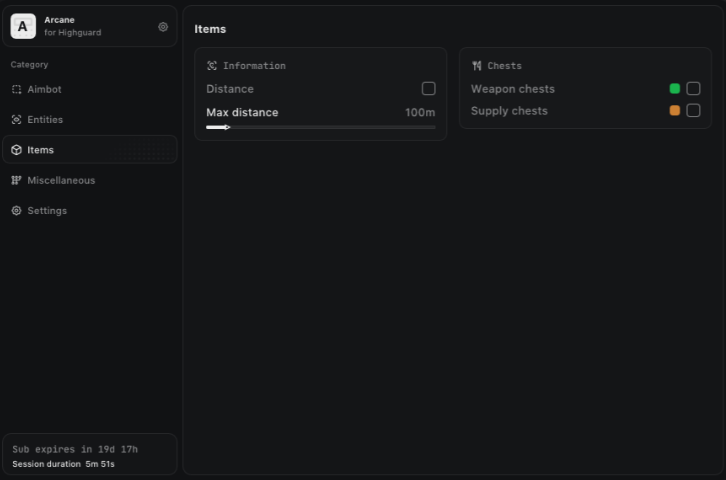Viewport: 726px width, 480px height.
Task: Enable the Distance checkbox
Action: tap(428, 89)
